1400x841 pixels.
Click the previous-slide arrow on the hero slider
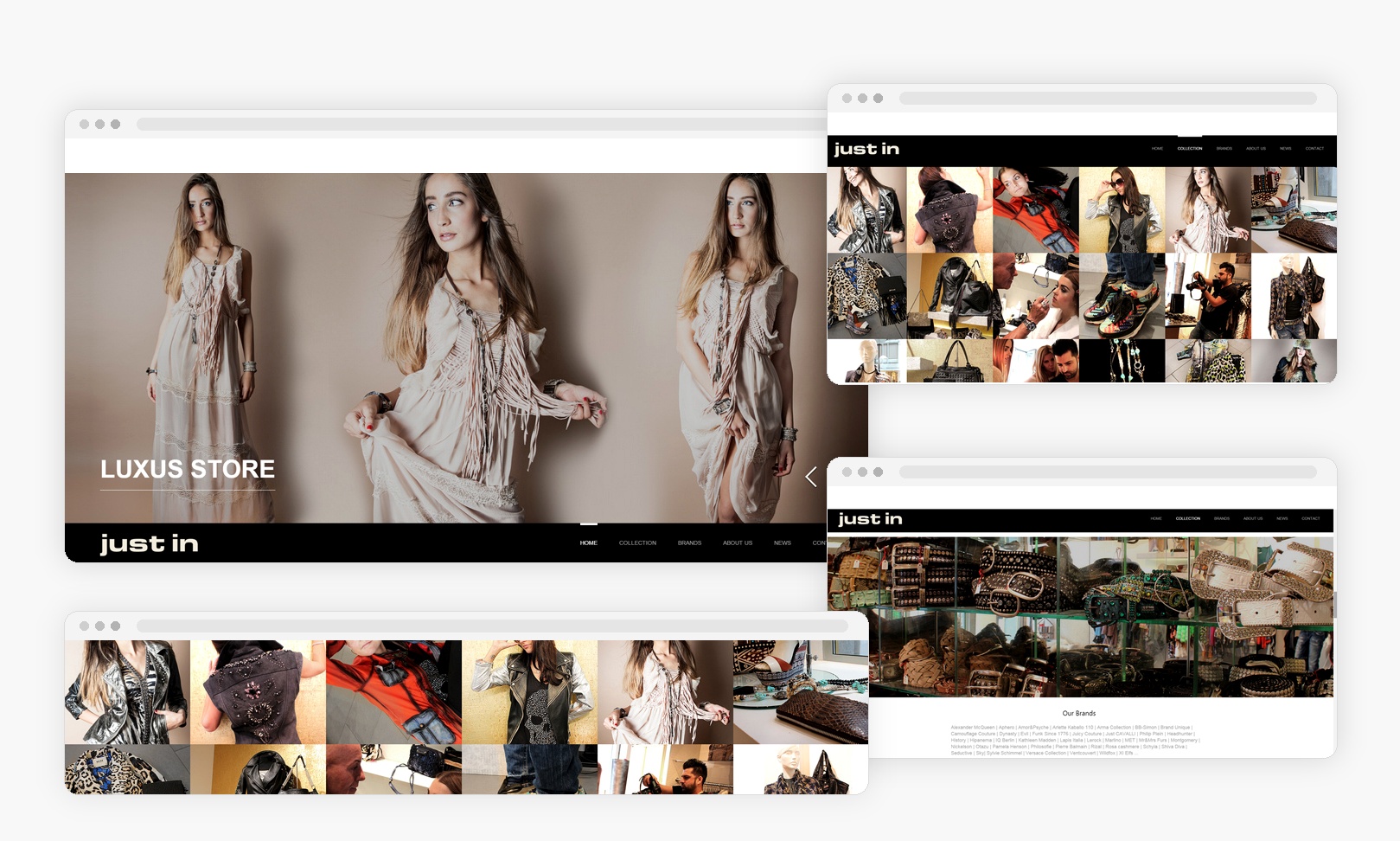pos(811,477)
